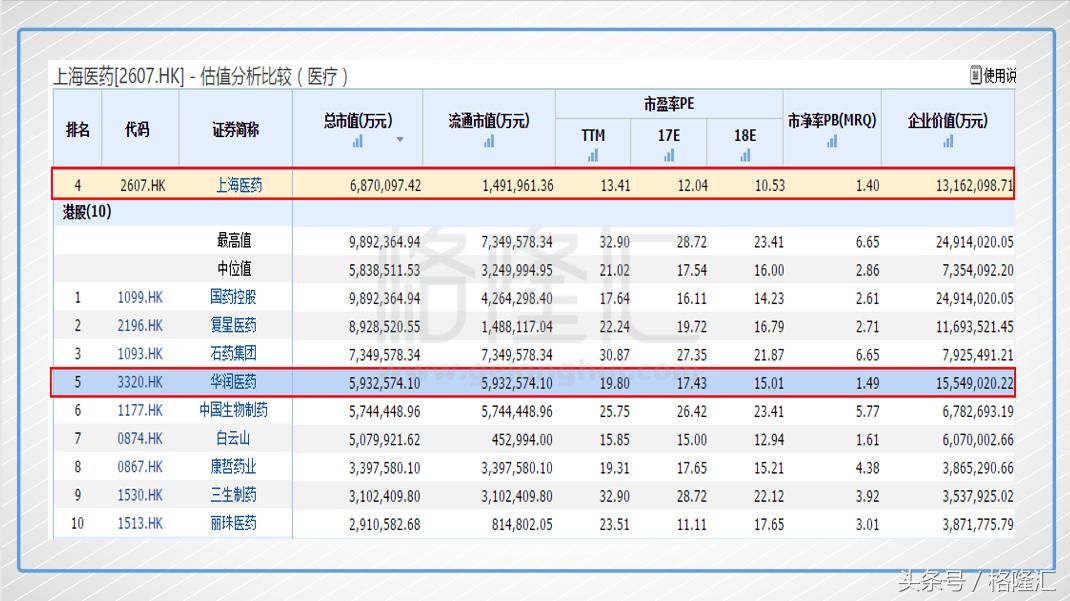
Task: Open 石药集团 security name link
Action: click(x=233, y=353)
